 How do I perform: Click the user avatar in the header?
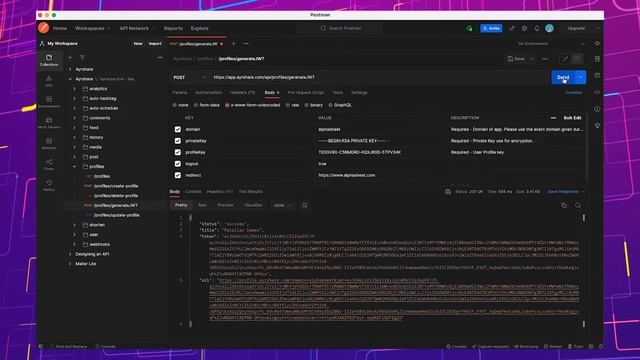click(x=549, y=28)
